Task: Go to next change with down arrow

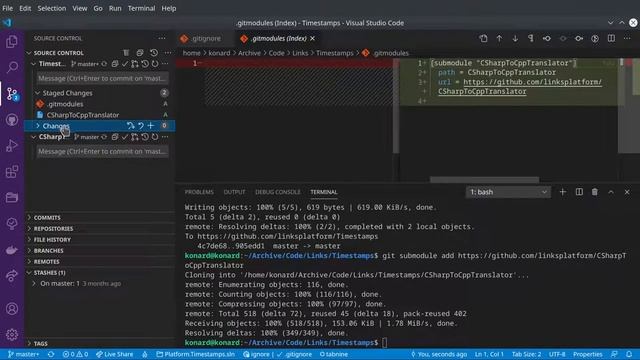Action: click(515, 38)
